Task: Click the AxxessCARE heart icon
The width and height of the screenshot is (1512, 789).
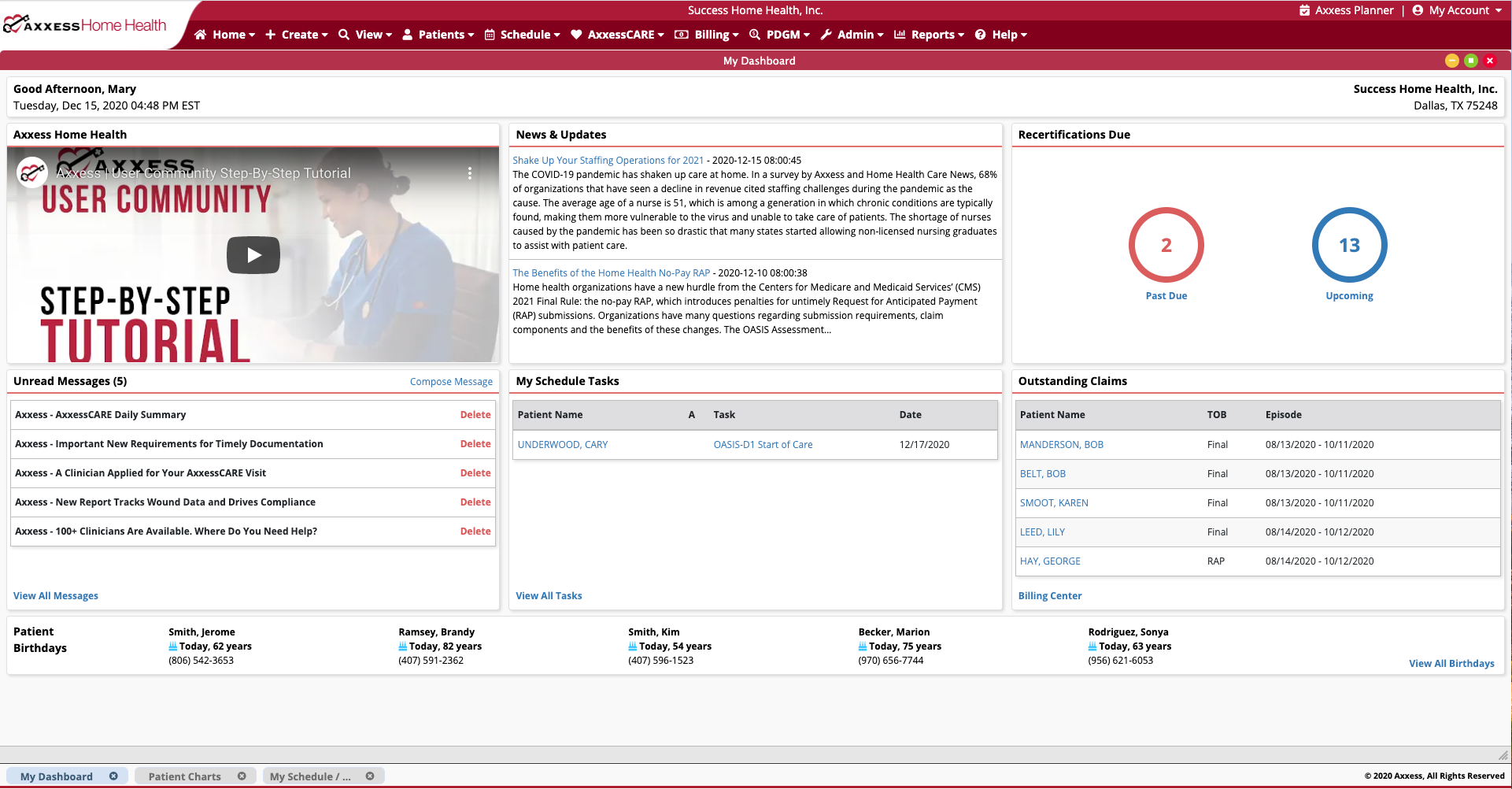Action: point(576,35)
